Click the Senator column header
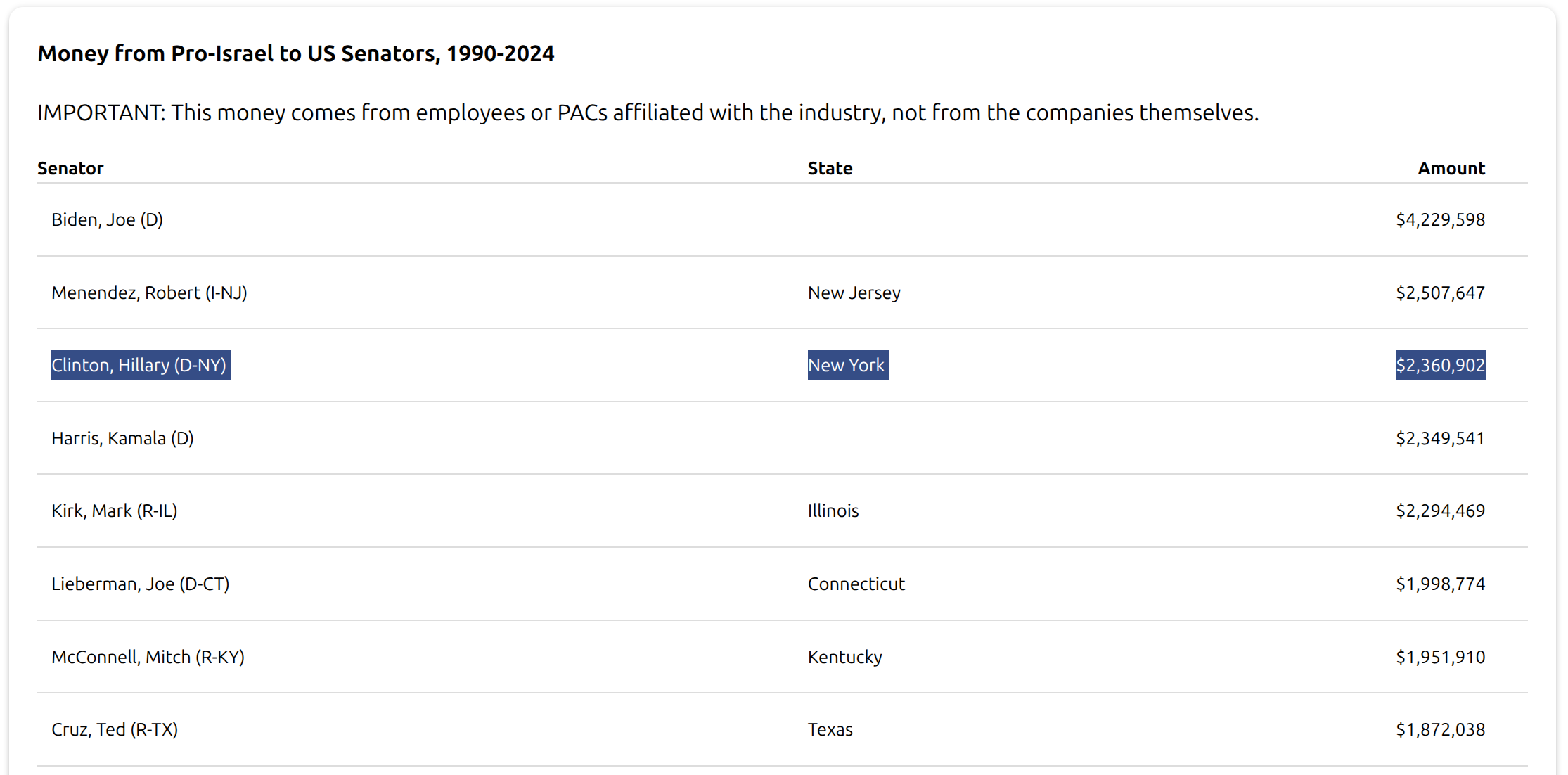 [70, 168]
